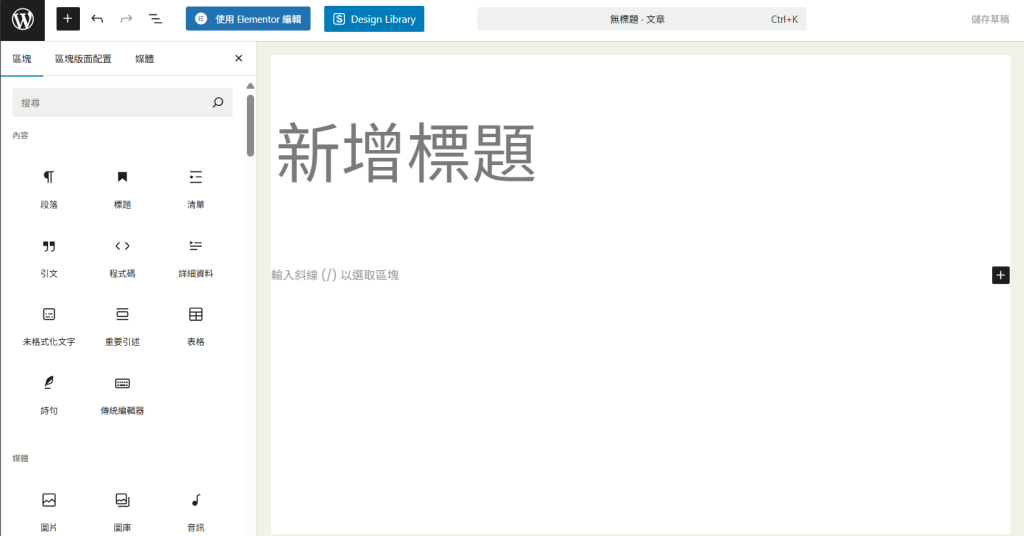1024x536 pixels.
Task: Insert the 圖片 image block
Action: pyautogui.click(x=49, y=508)
